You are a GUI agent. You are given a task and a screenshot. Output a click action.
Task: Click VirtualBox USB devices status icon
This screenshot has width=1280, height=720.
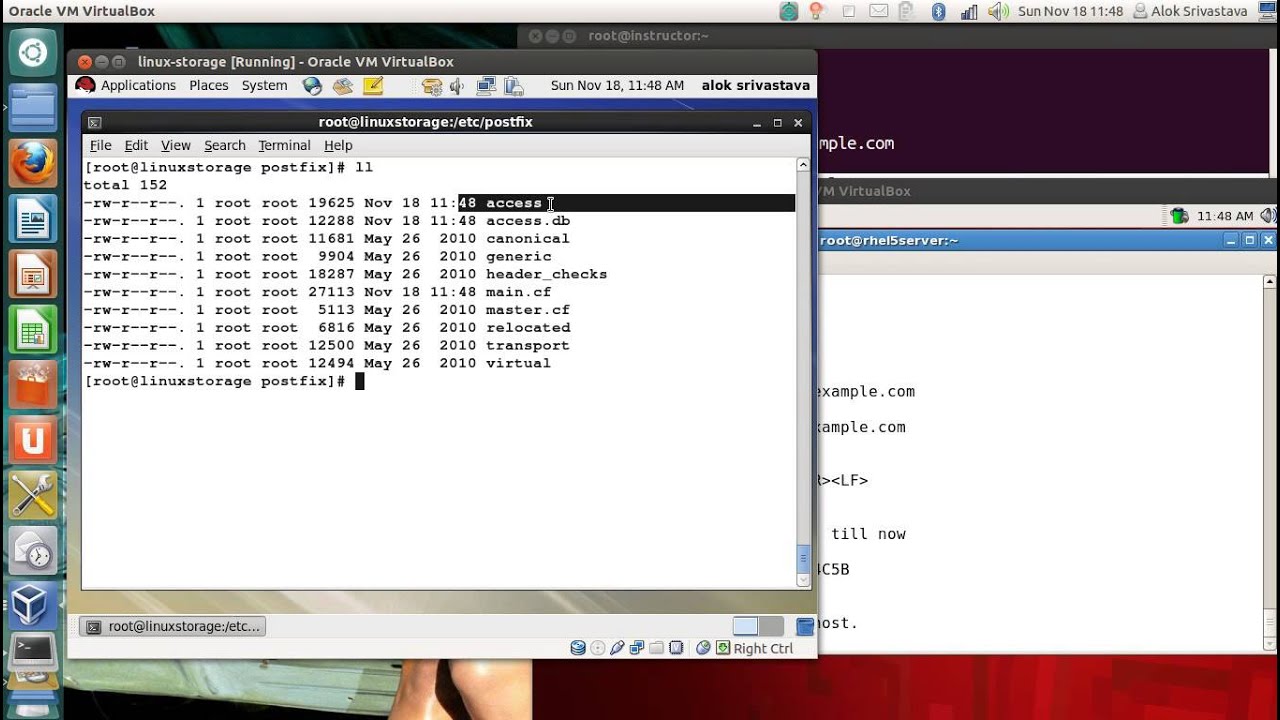point(617,648)
